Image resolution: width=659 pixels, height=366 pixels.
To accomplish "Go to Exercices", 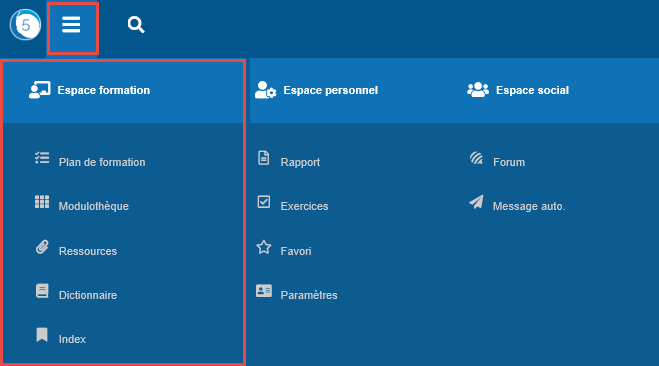I will pyautogui.click(x=304, y=206).
